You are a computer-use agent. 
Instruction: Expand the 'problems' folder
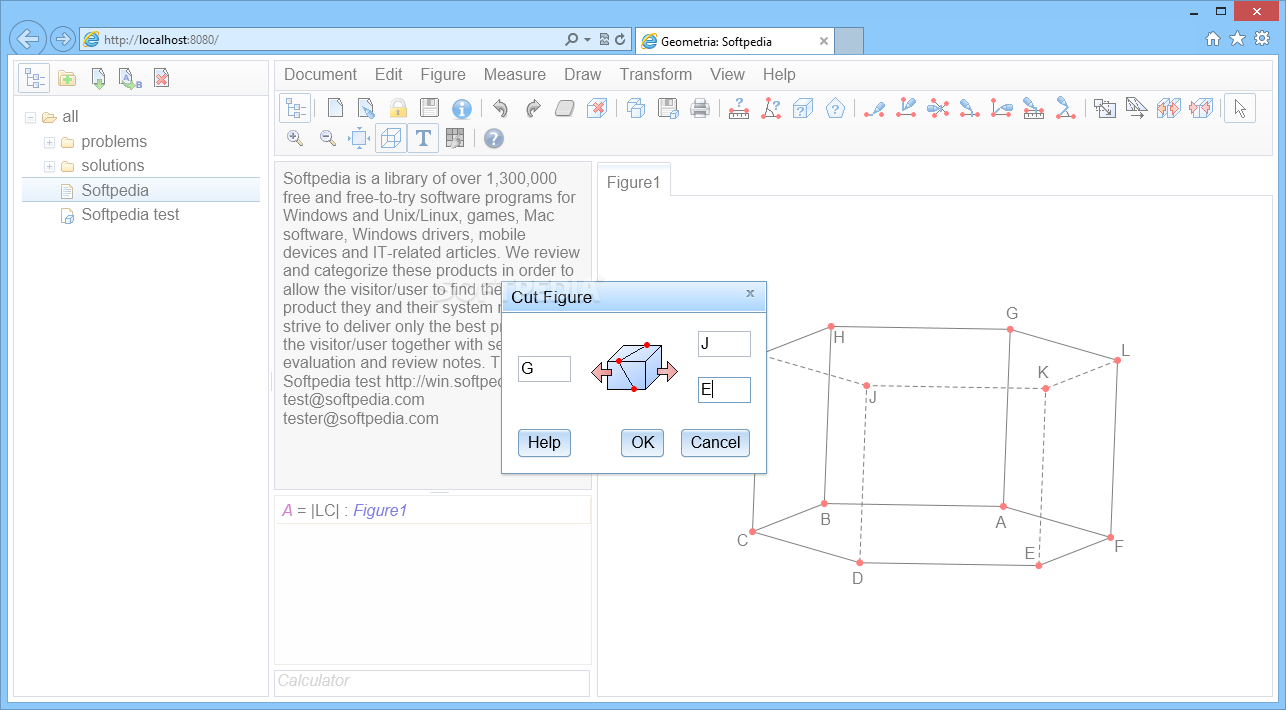[49, 142]
